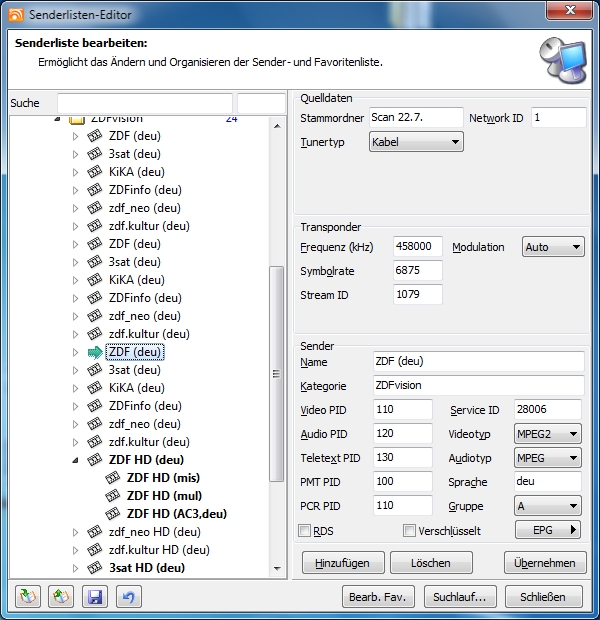The image size is (600, 620).
Task: Save the channel list with the floppy disk icon
Action: click(95, 597)
